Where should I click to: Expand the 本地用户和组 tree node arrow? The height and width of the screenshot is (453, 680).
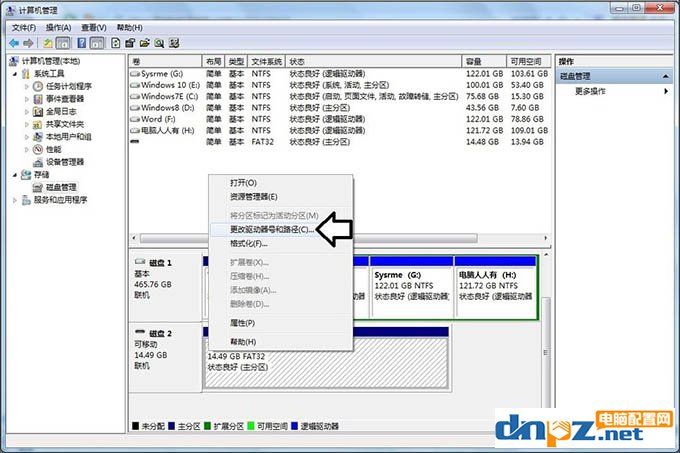pos(26,137)
